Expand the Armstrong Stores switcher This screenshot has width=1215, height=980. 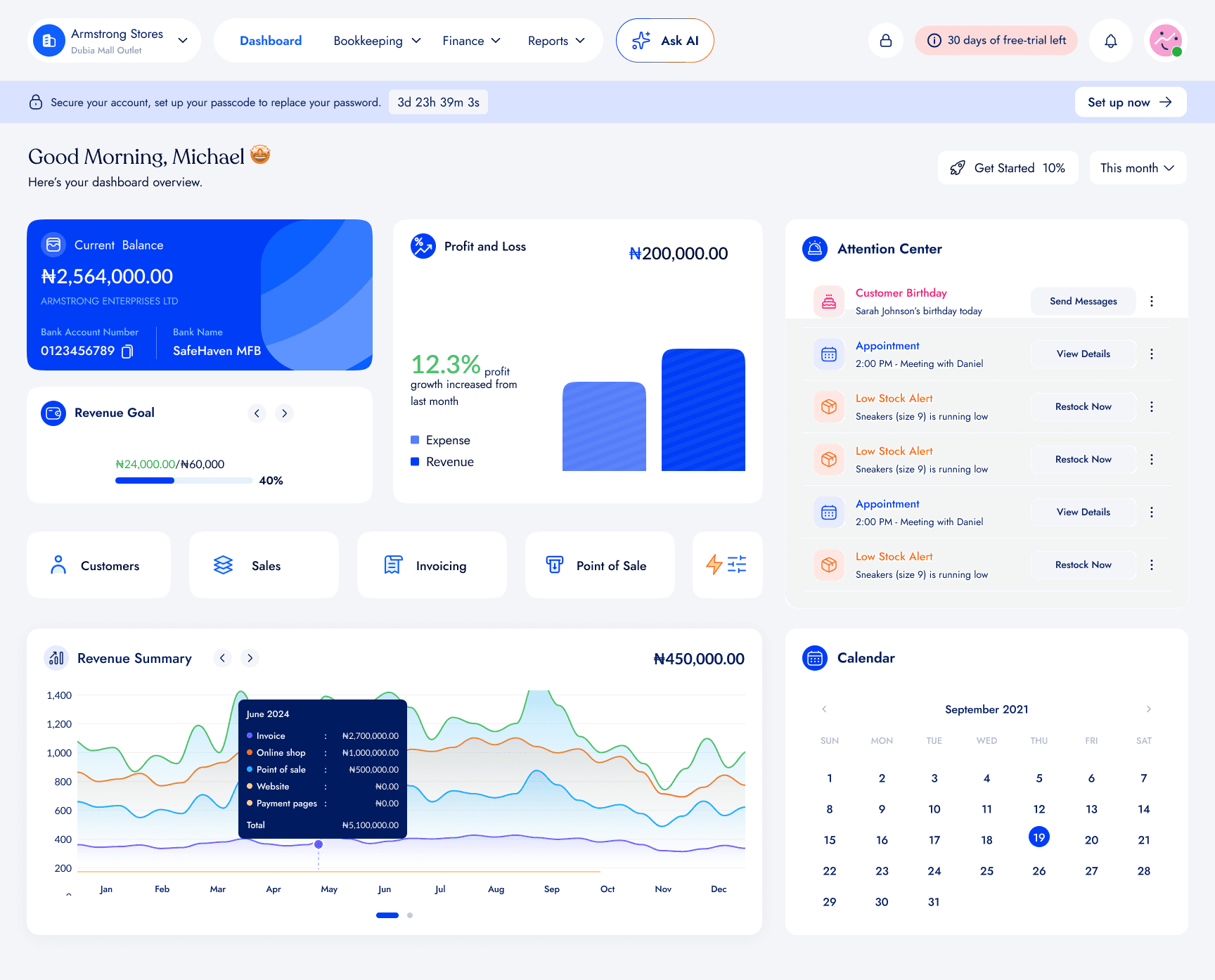click(183, 41)
